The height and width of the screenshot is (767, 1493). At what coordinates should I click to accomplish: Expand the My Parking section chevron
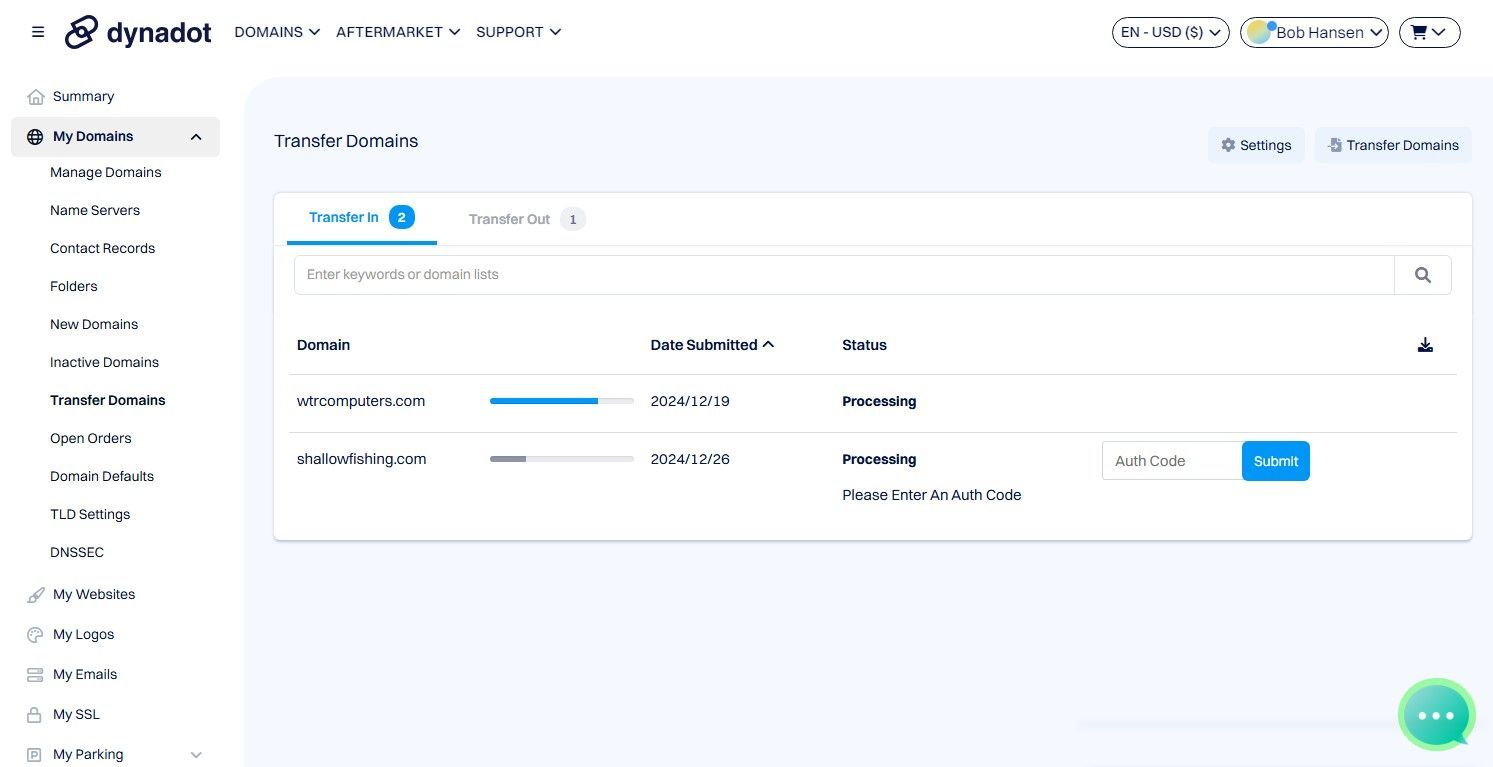coord(196,755)
